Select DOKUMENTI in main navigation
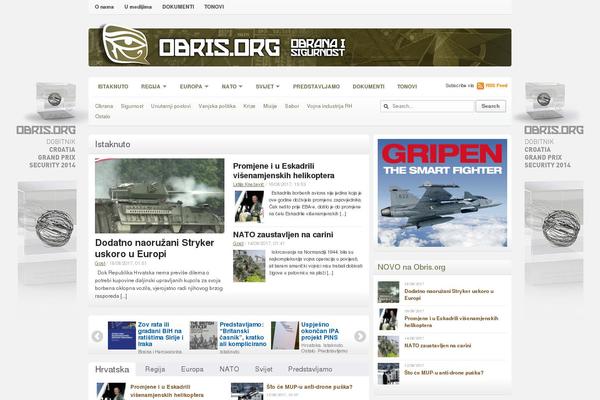Image resolution: width=600 pixels, height=400 pixels. (368, 87)
